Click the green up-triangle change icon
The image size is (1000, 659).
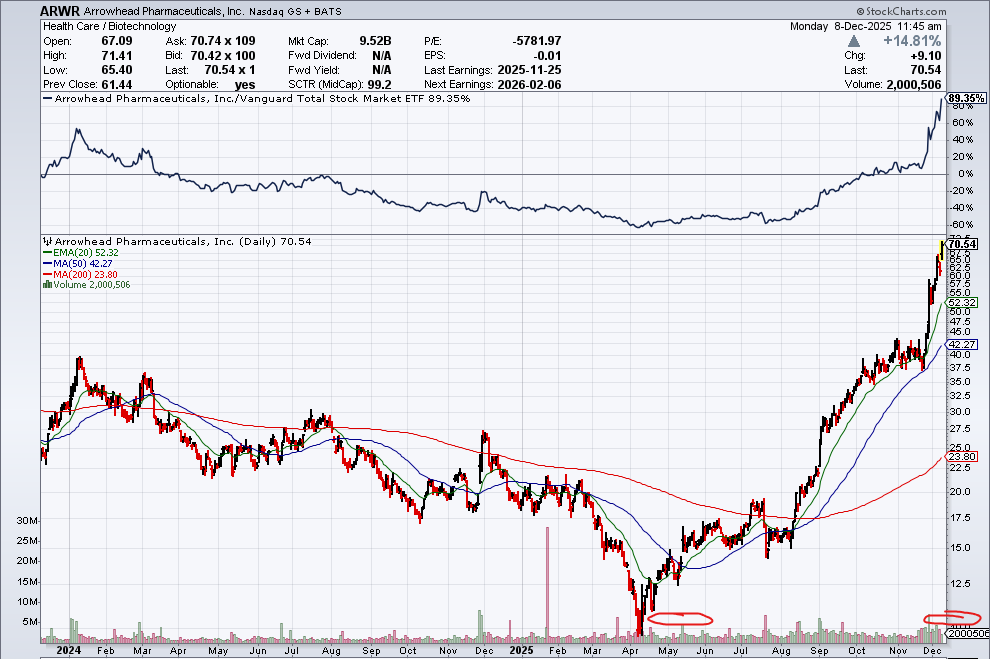tap(853, 41)
